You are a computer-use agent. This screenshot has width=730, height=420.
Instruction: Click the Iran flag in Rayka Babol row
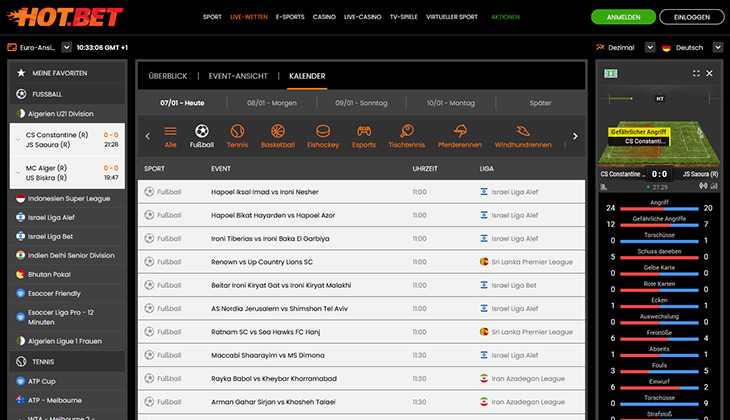pos(484,378)
